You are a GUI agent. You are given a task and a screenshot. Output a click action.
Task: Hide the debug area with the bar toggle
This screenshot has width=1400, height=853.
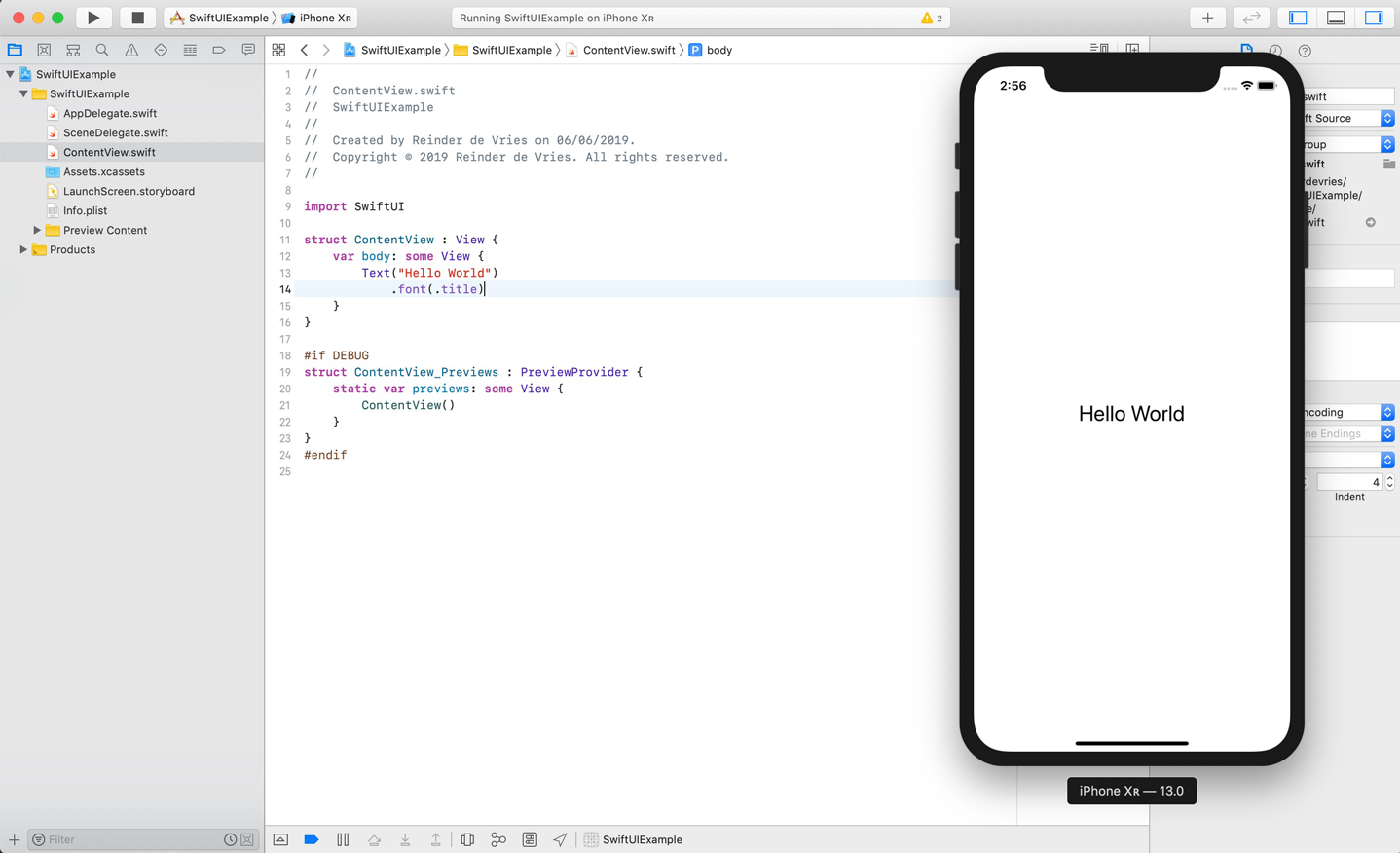(280, 839)
